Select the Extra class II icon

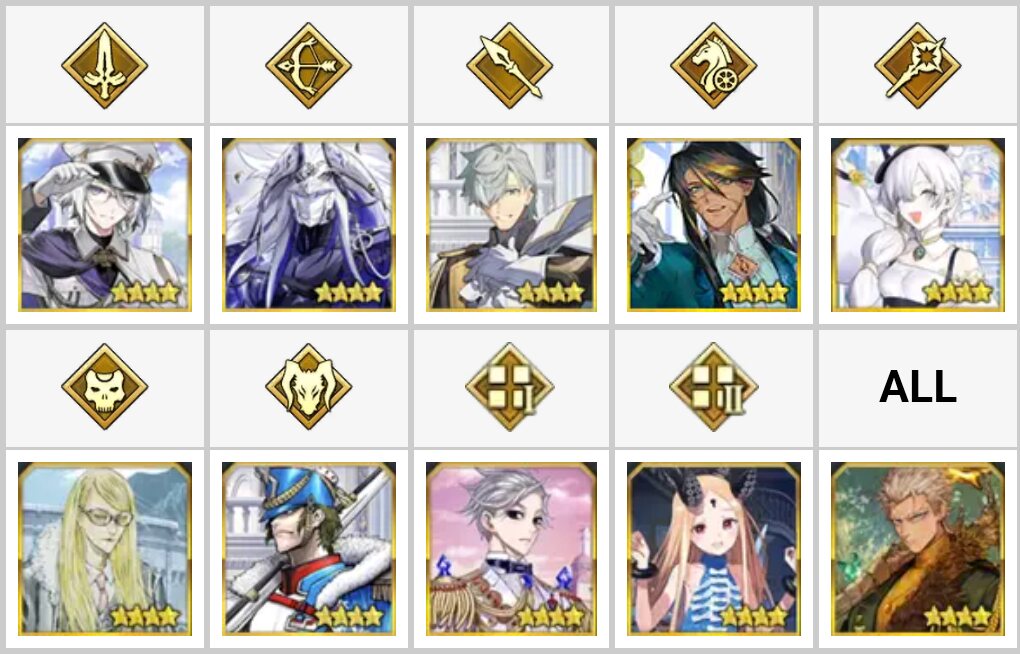[714, 387]
